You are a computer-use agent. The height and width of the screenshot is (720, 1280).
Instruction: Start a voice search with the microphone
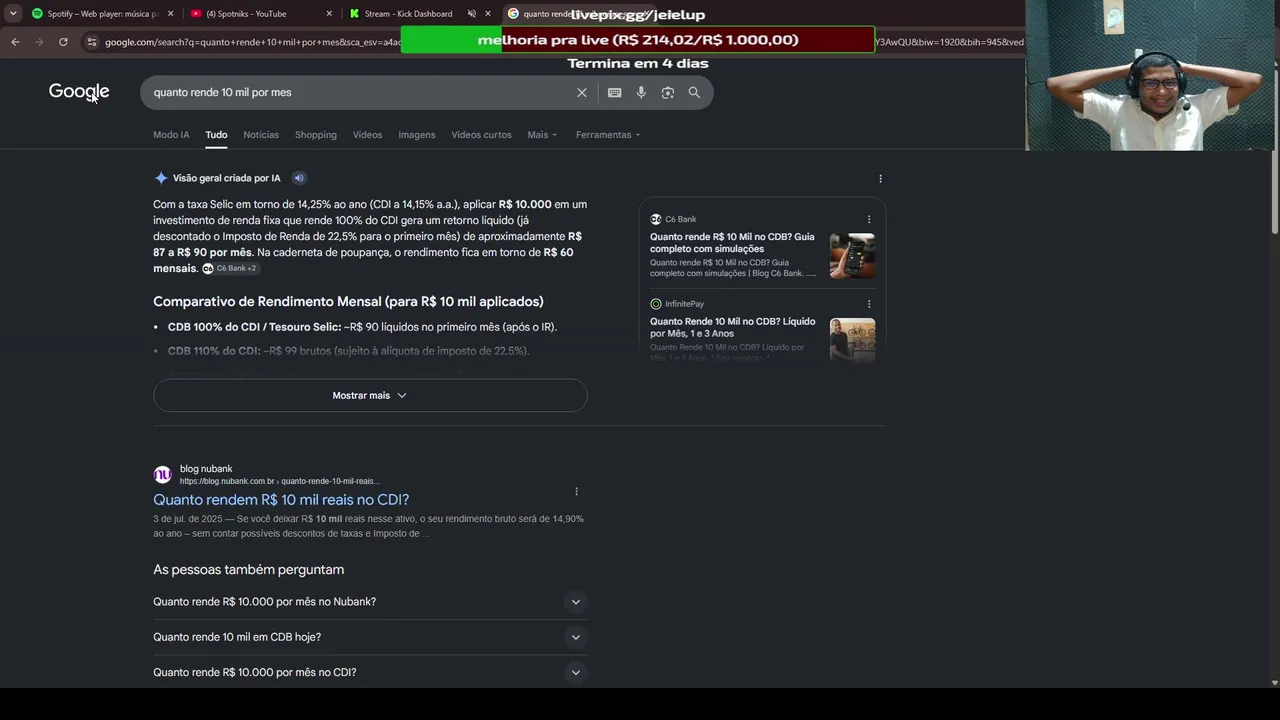[x=641, y=93]
